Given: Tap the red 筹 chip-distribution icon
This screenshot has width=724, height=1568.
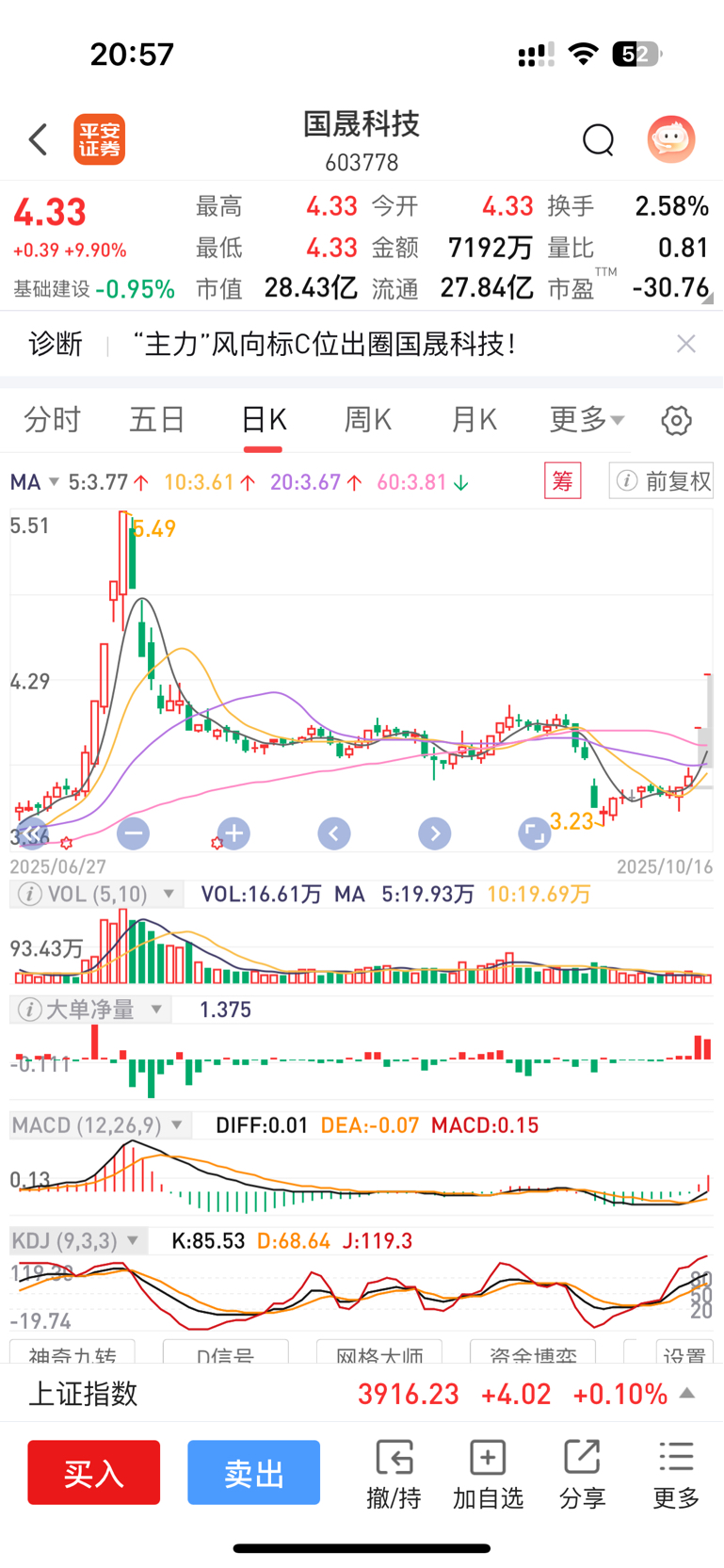Looking at the screenshot, I should 563,481.
